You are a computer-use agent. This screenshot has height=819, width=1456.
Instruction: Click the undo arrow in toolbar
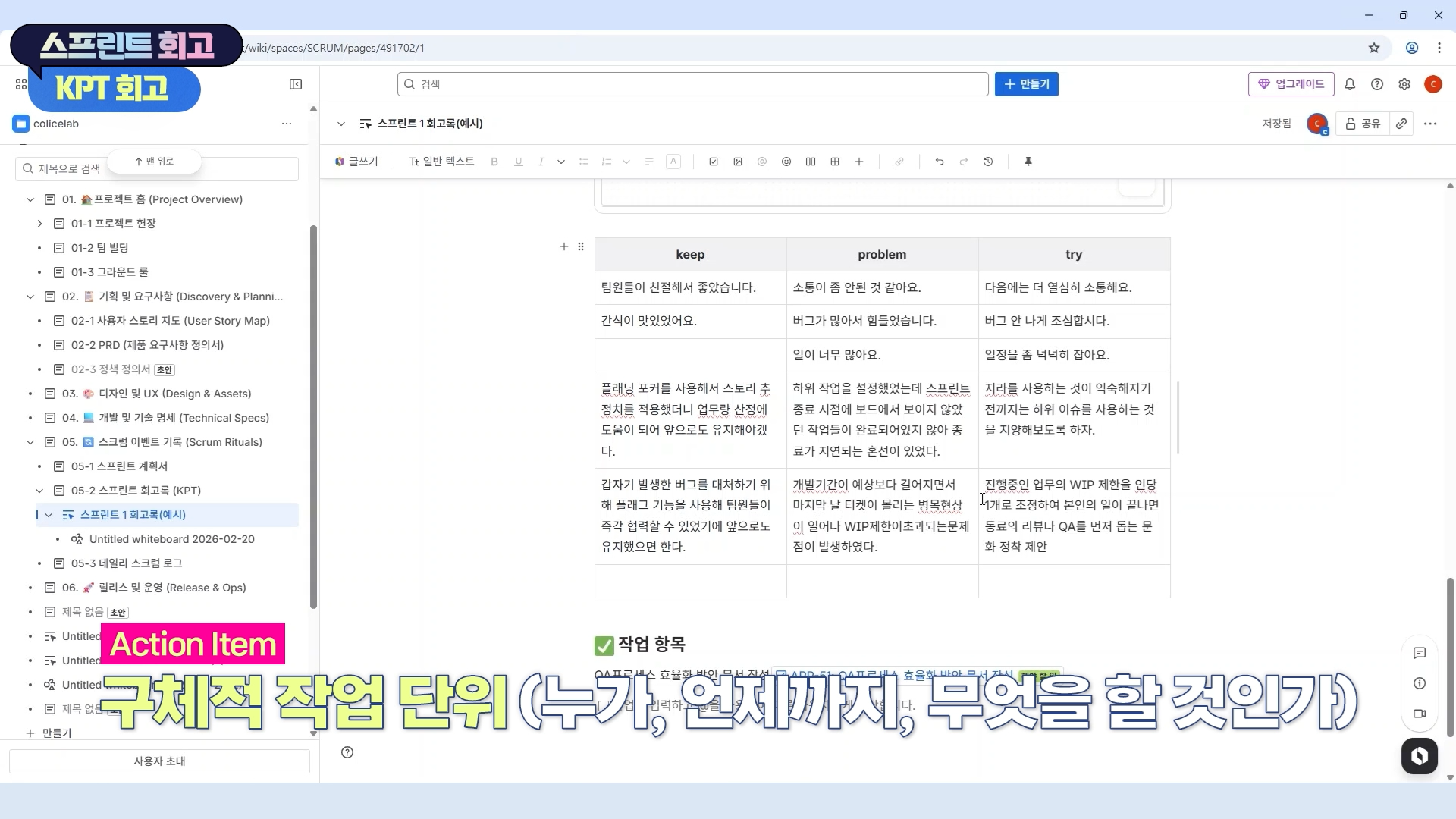[940, 162]
